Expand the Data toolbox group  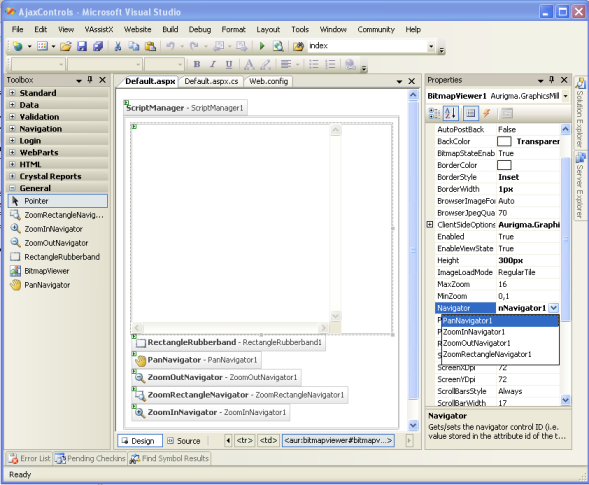(12, 104)
